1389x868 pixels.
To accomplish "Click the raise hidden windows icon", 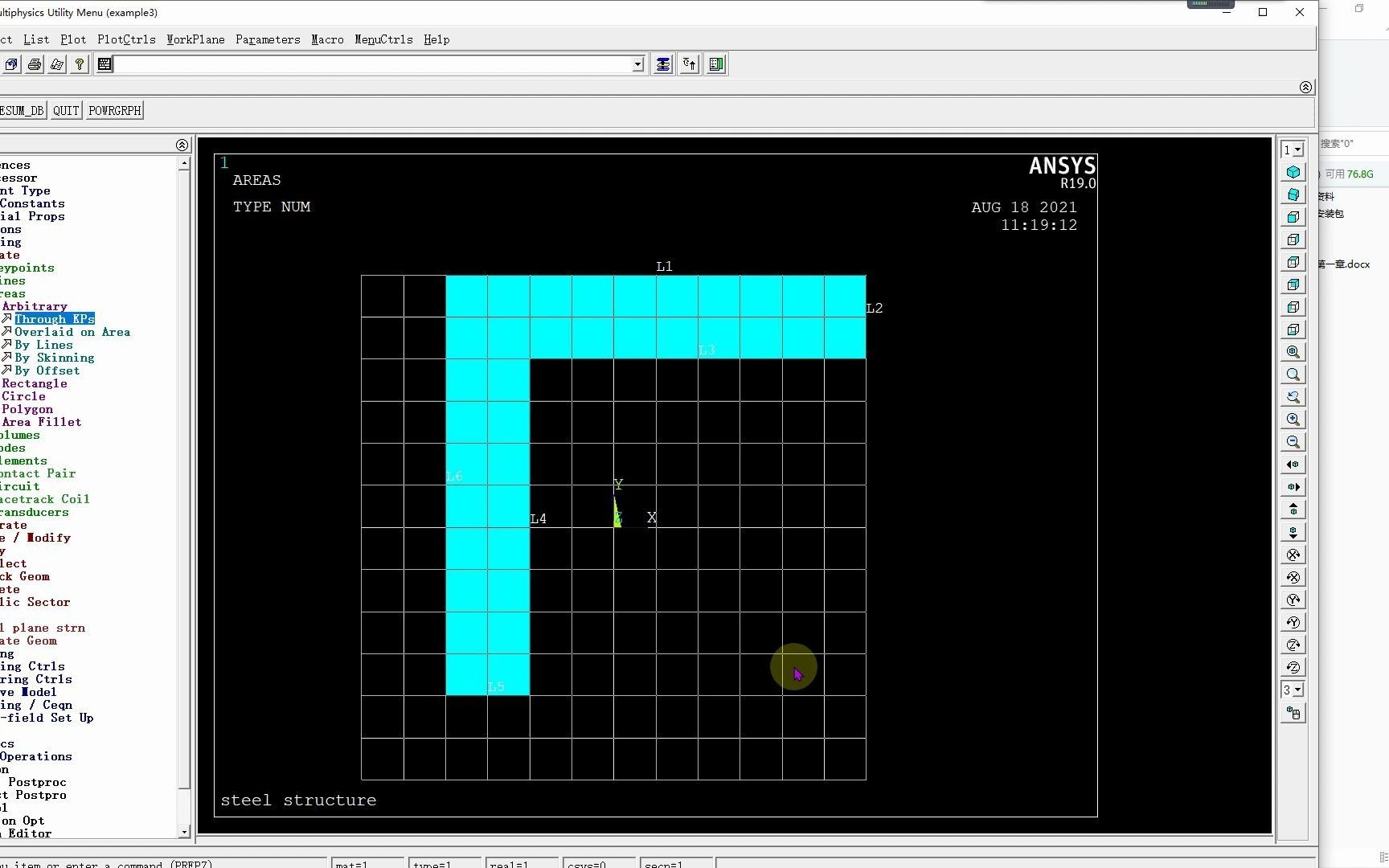I will pyautogui.click(x=662, y=64).
